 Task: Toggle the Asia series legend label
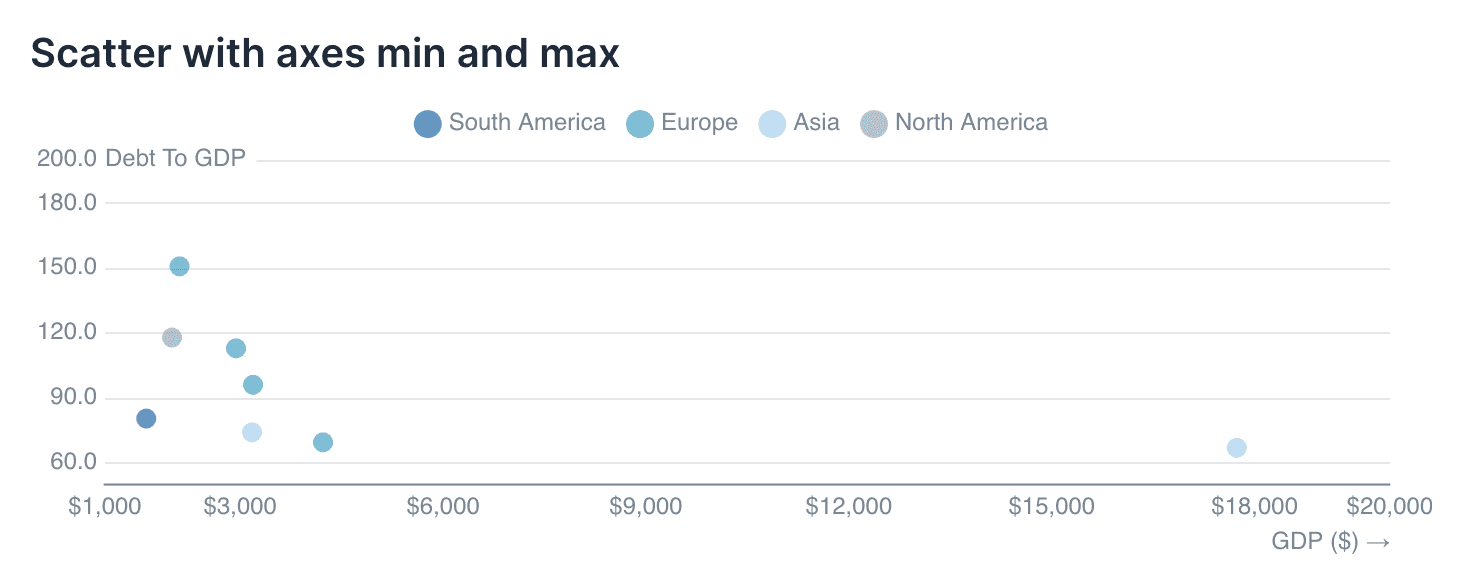(x=816, y=123)
